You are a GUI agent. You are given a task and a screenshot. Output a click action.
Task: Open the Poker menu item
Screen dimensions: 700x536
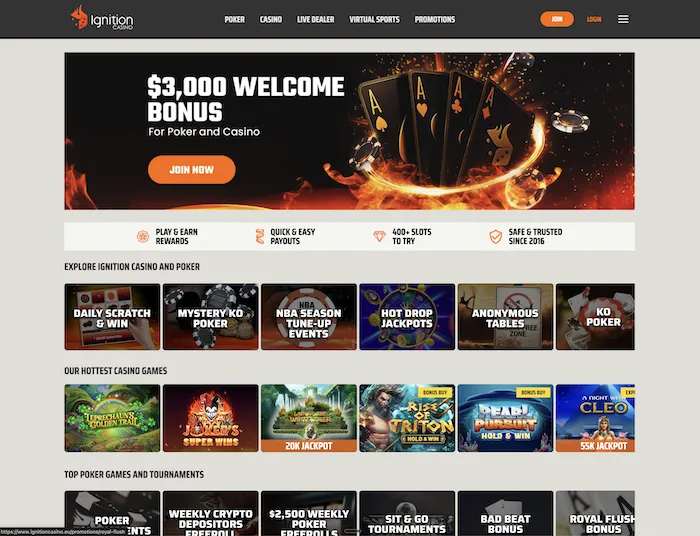(x=234, y=19)
